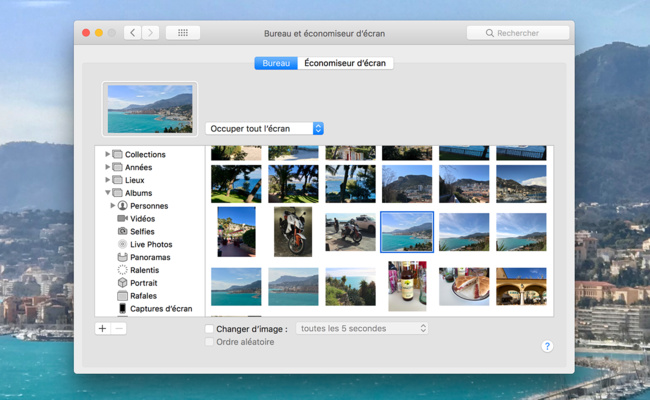The image size is (650, 400).
Task: Expand the Lieux disclosure triangle
Action: click(107, 179)
